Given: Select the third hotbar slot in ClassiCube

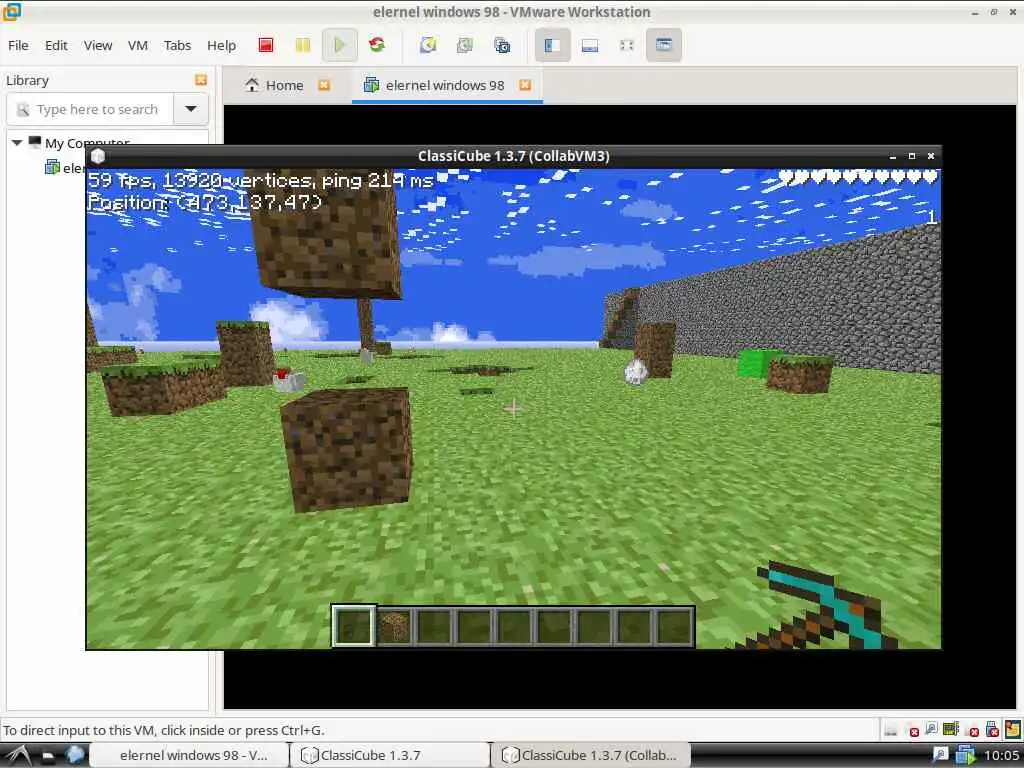Looking at the screenshot, I should [434, 626].
